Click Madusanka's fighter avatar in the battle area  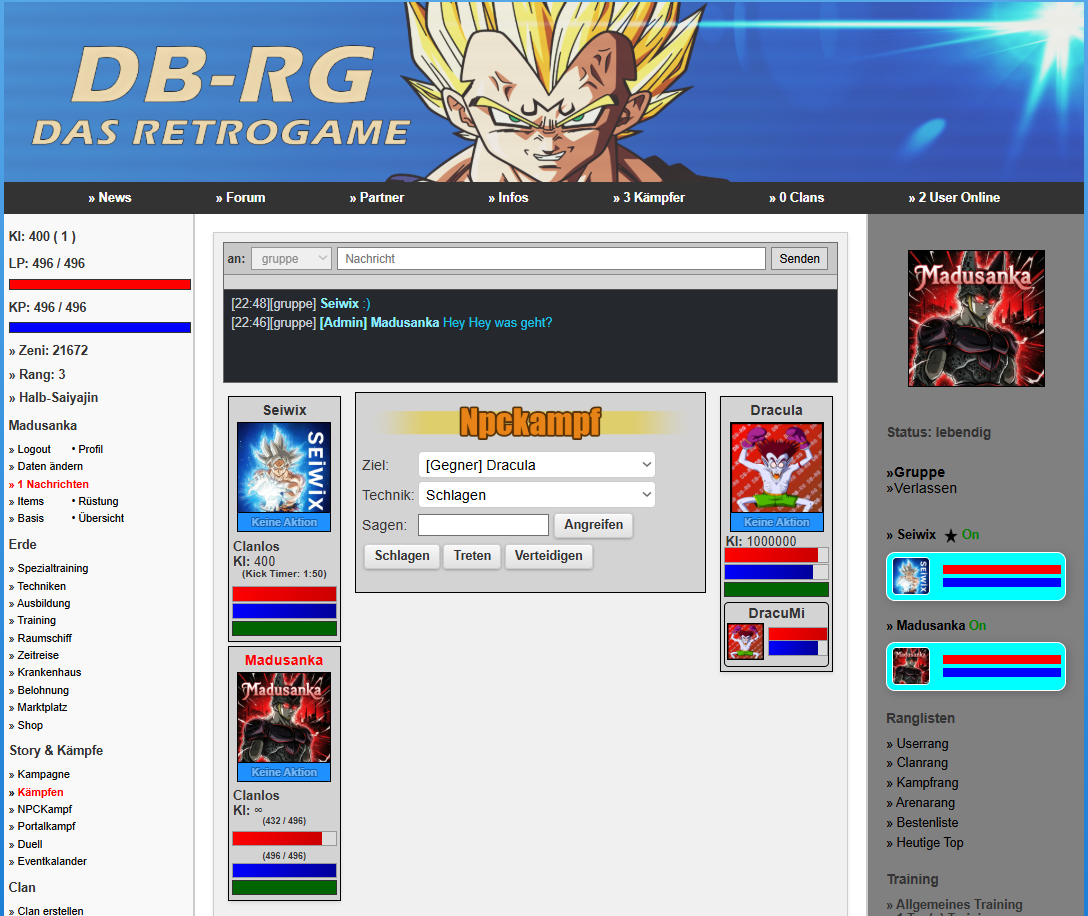tap(284, 718)
